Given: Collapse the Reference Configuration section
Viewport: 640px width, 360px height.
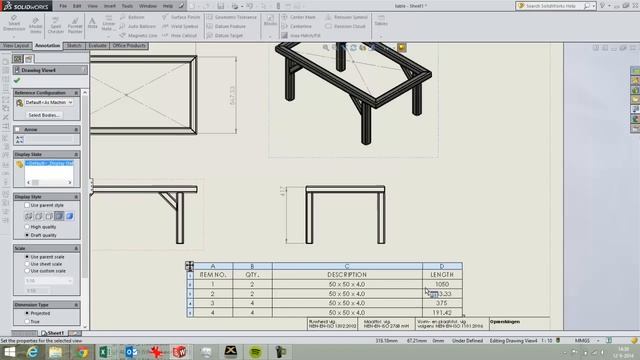Looking at the screenshot, I should click(x=76, y=93).
